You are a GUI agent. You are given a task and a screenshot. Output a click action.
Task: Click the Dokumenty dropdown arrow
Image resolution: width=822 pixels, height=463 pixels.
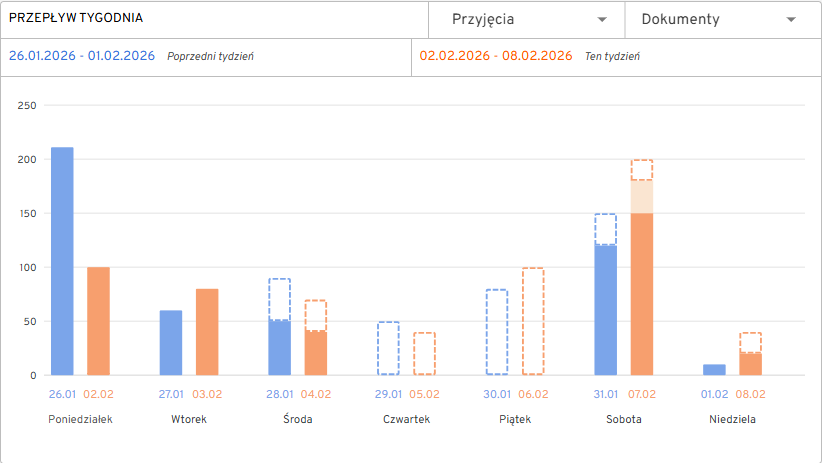pos(791,20)
